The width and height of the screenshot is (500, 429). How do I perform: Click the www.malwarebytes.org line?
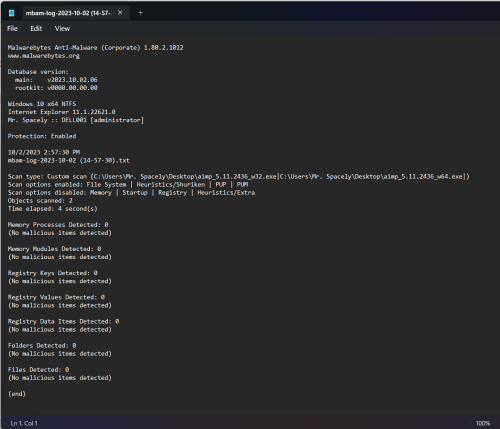[x=44, y=56]
